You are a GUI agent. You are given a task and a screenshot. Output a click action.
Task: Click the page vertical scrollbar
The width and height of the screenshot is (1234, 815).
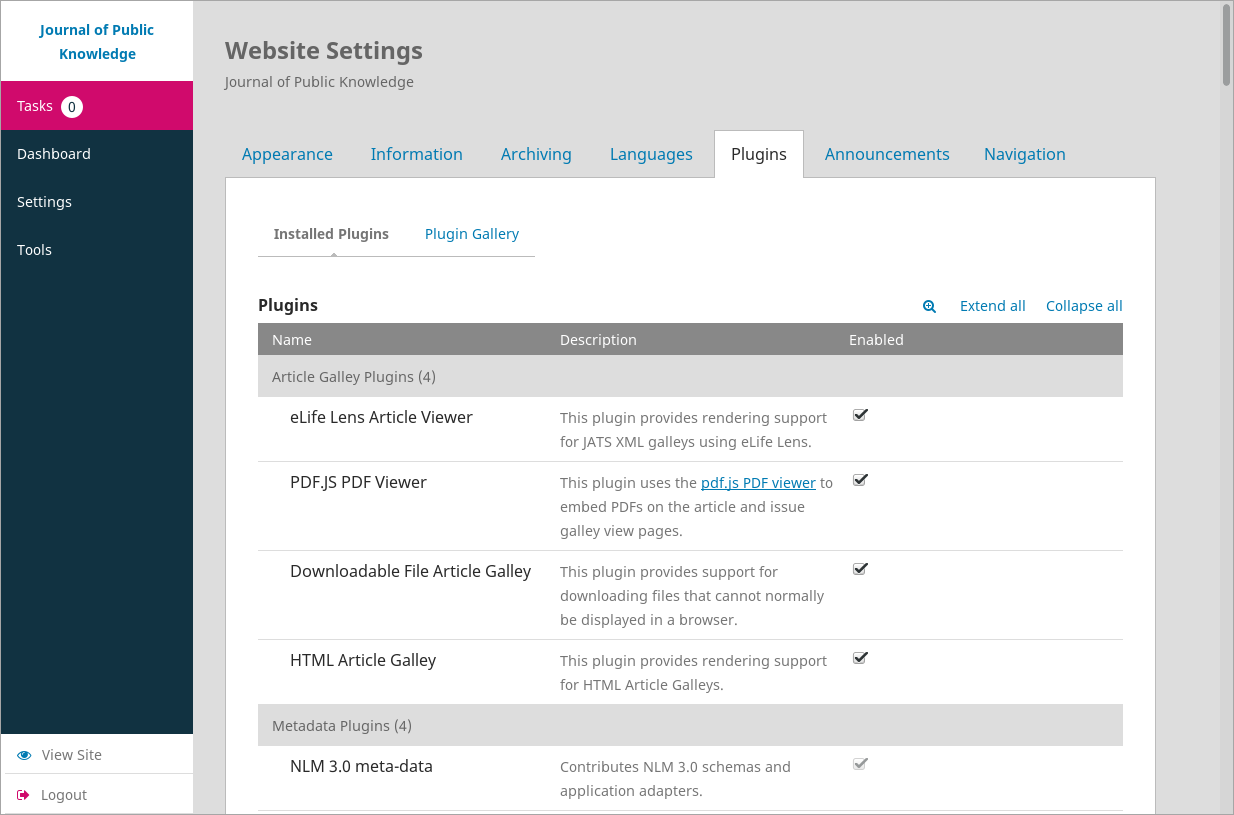tap(1227, 45)
